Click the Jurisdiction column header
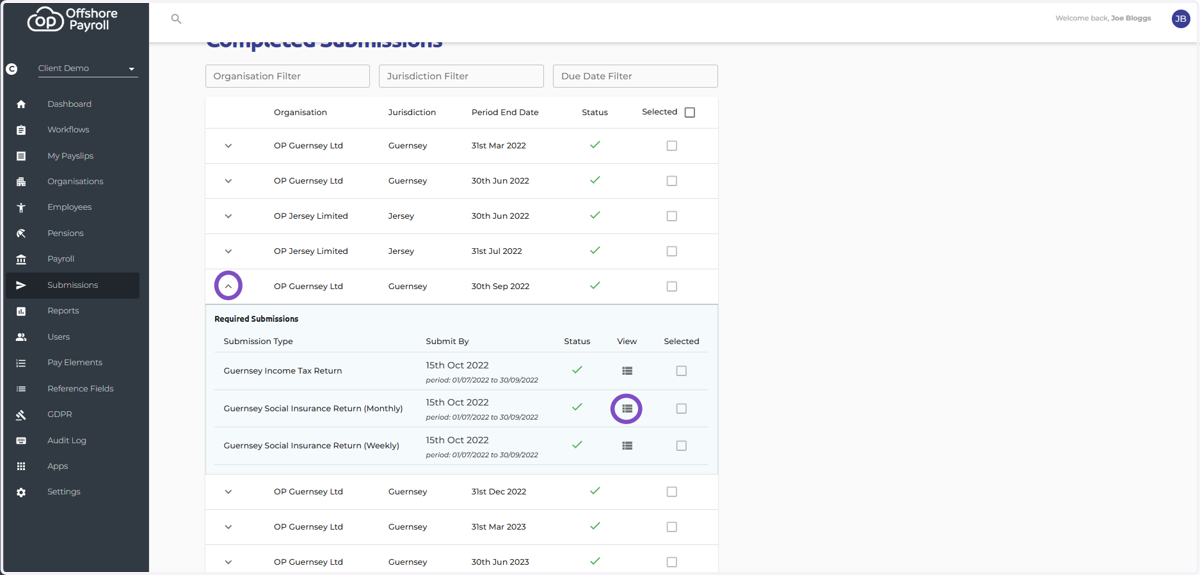 click(412, 112)
